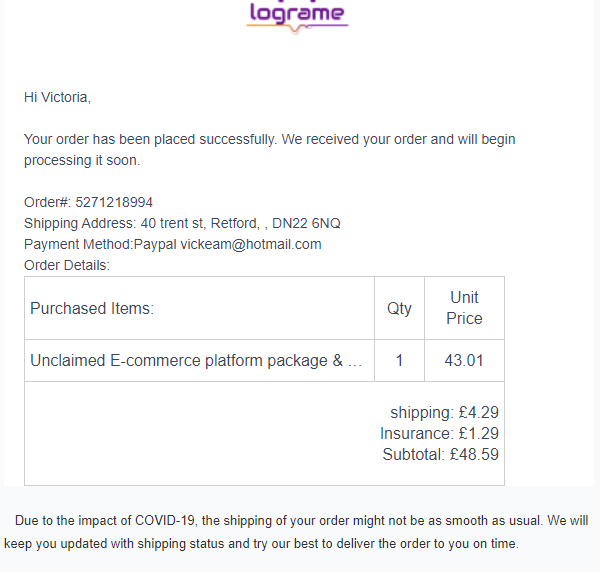Viewport: 600px width, 572px height.
Task: Select the "Hi Victoria" greeting text
Action: pyautogui.click(x=57, y=97)
